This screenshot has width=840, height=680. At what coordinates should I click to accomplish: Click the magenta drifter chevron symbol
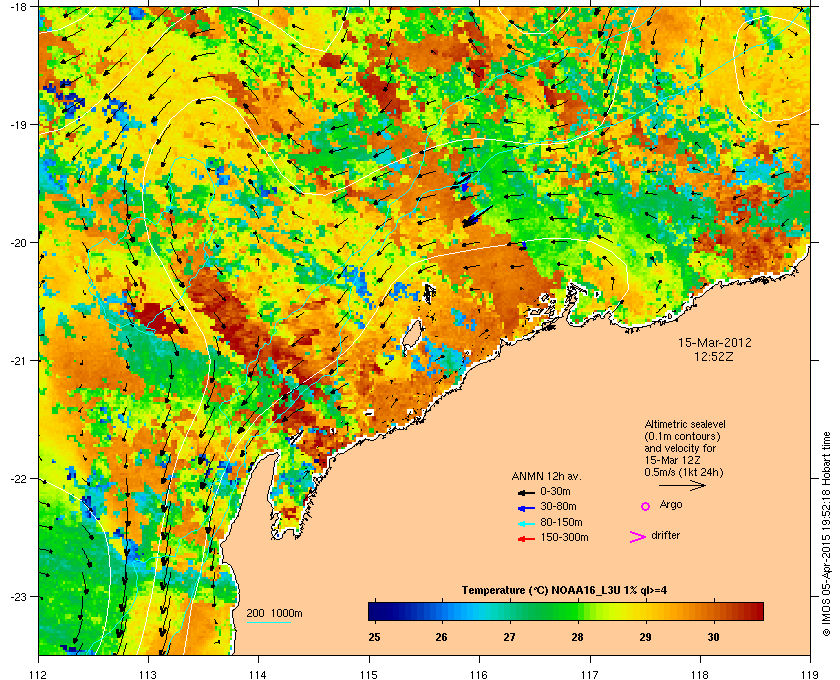click(x=638, y=537)
